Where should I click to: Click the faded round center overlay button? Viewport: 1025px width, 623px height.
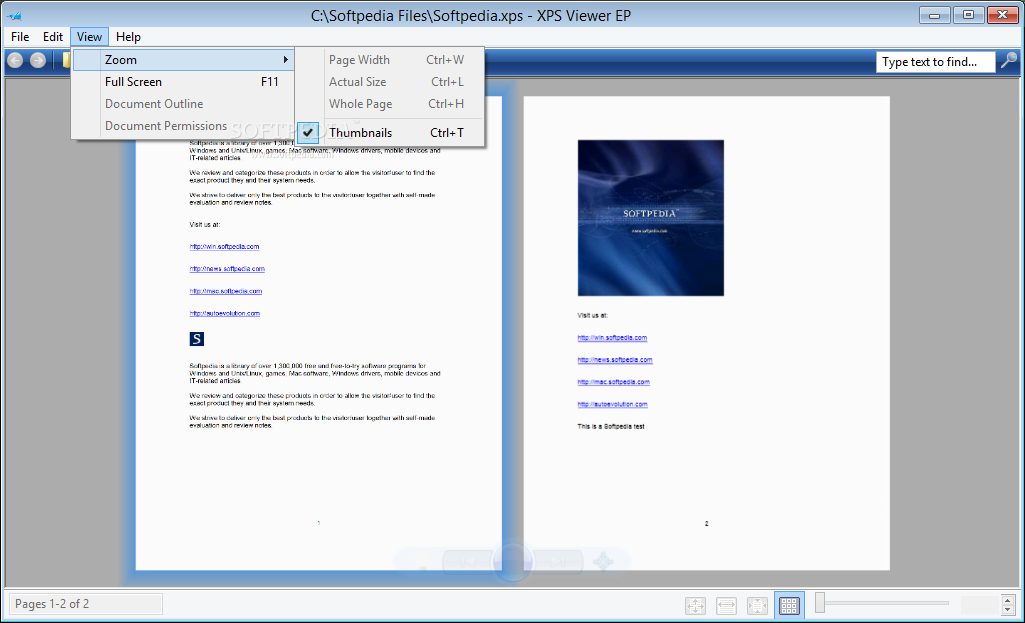click(x=512, y=561)
